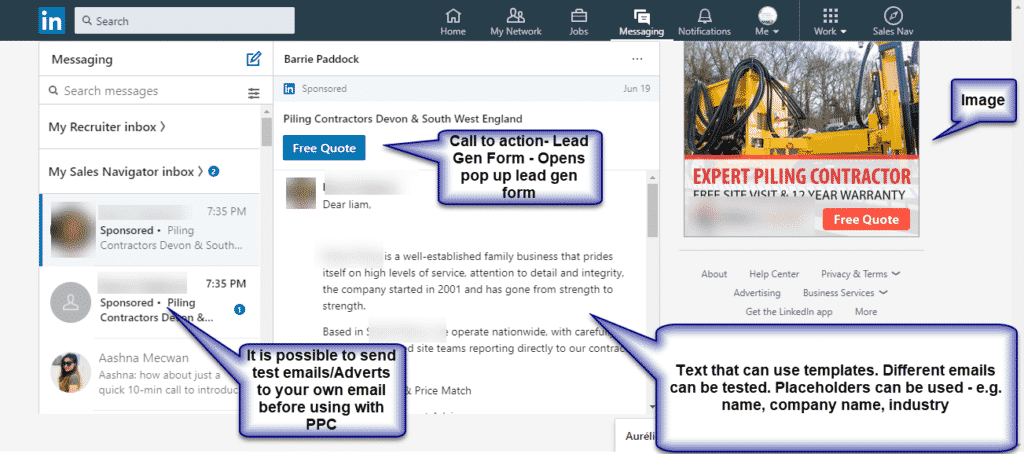This screenshot has width=1024, height=454.
Task: Click the Jun 19 message date
Action: [637, 89]
